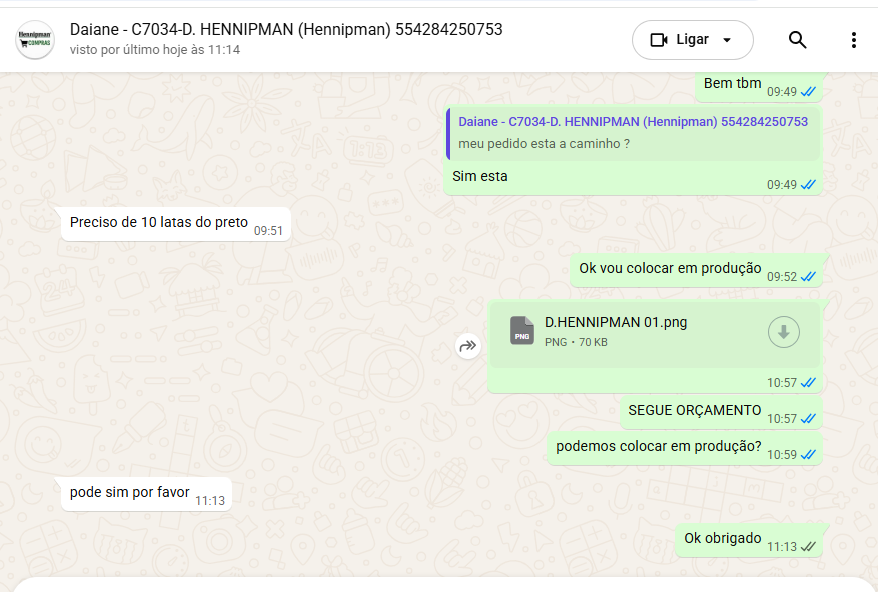Screen dimensions: 878x592
Task: Expand the Ligar call dropdown arrow
Action: coord(727,40)
